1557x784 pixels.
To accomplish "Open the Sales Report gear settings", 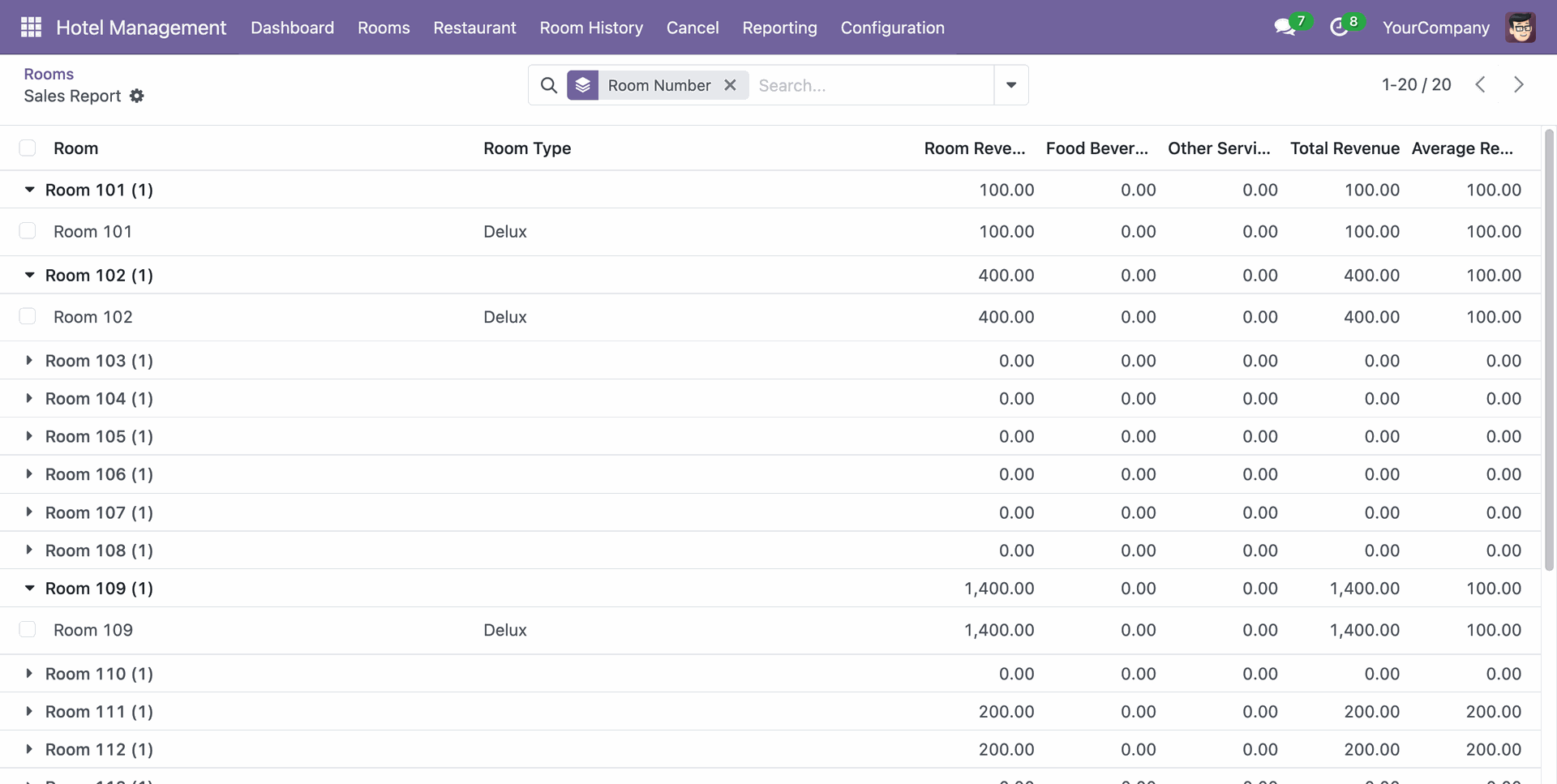I will (x=137, y=96).
